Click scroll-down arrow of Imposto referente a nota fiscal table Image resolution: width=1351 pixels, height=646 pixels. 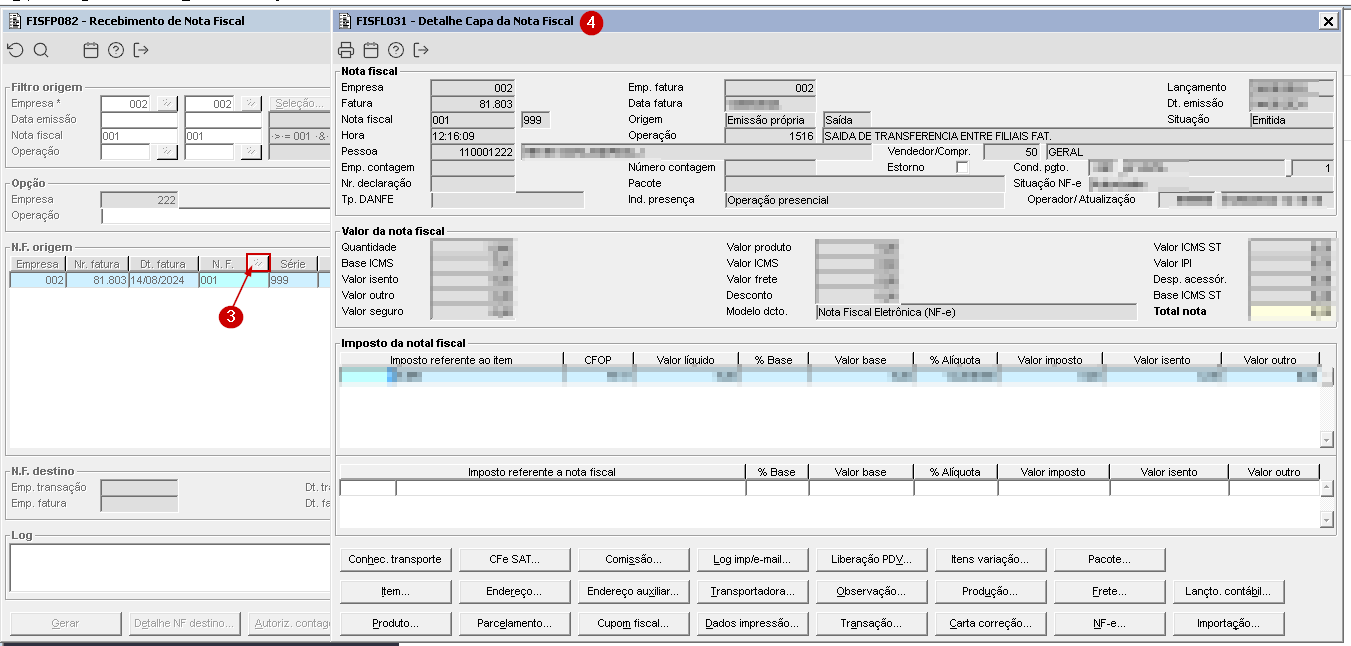pyautogui.click(x=1327, y=520)
